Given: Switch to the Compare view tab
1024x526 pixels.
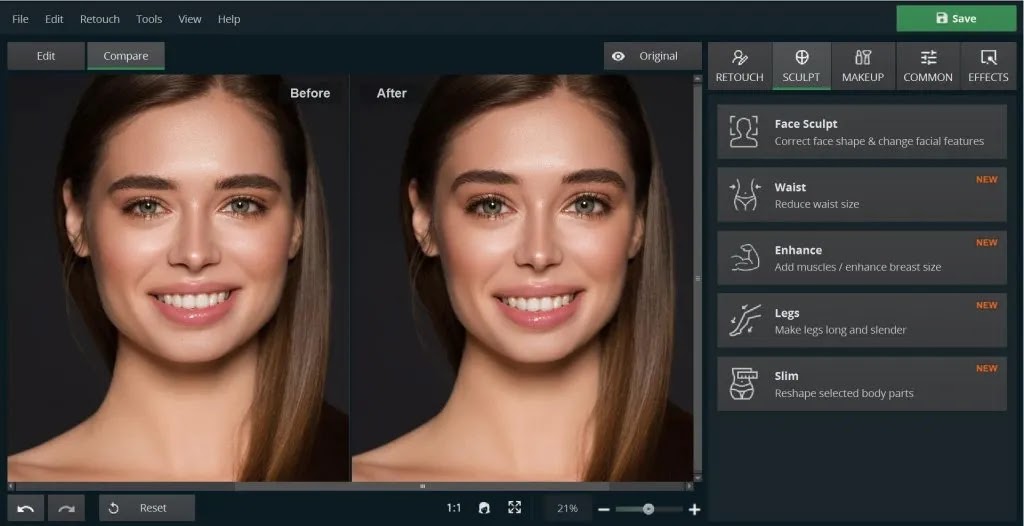Looking at the screenshot, I should tap(125, 56).
